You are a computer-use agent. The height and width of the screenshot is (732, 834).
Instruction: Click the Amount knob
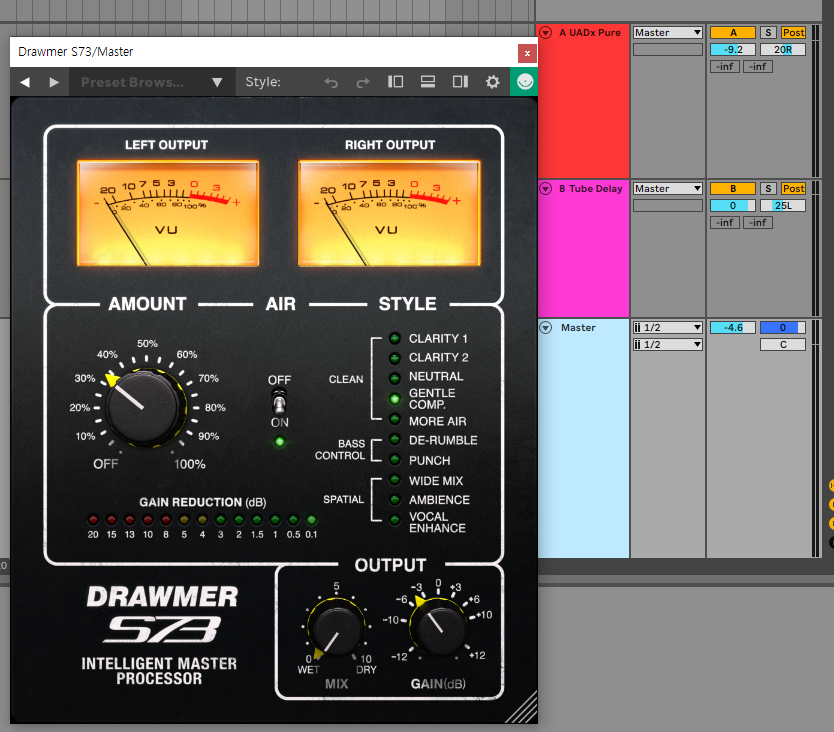tap(144, 408)
